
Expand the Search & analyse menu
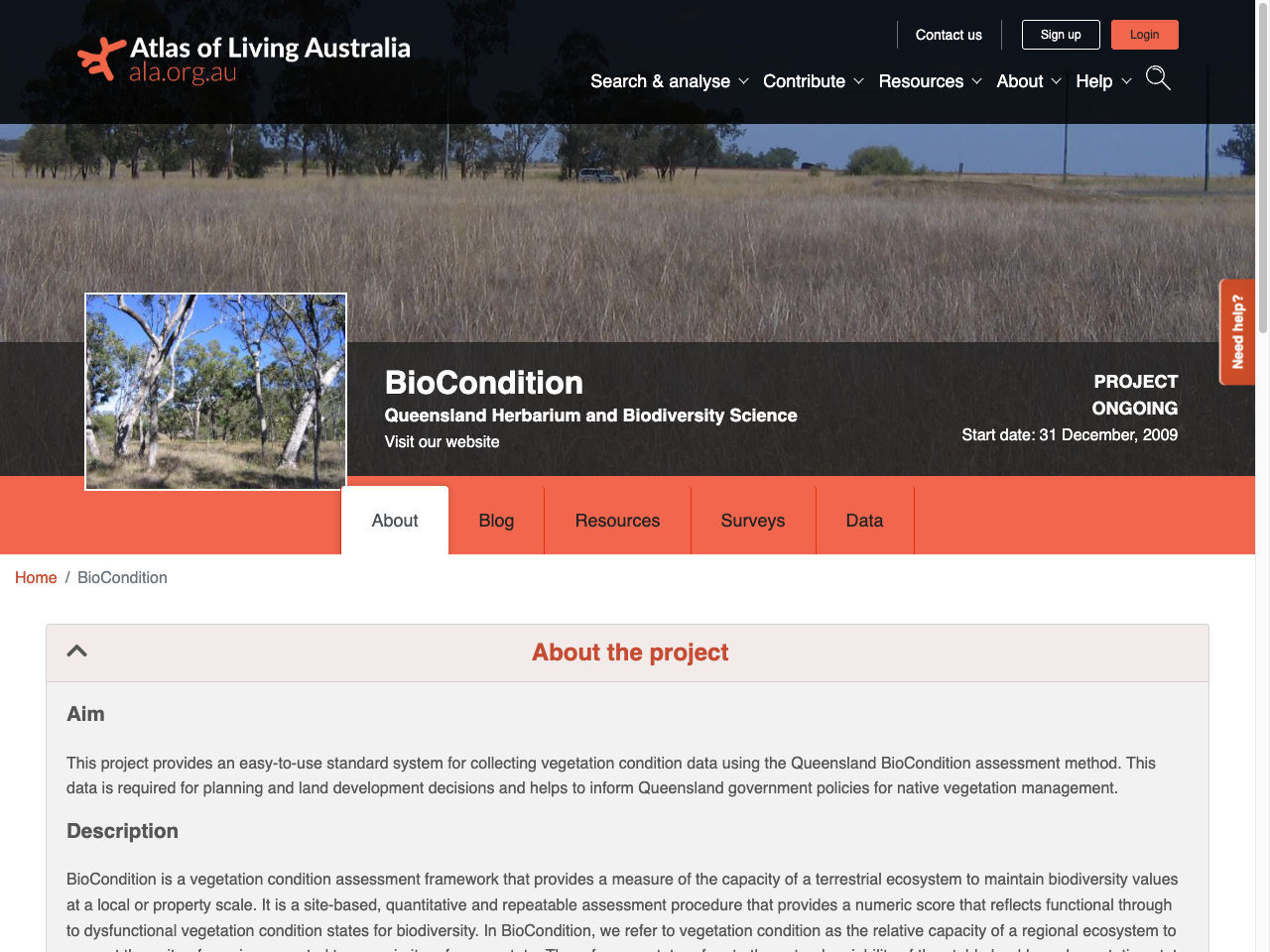tap(669, 81)
